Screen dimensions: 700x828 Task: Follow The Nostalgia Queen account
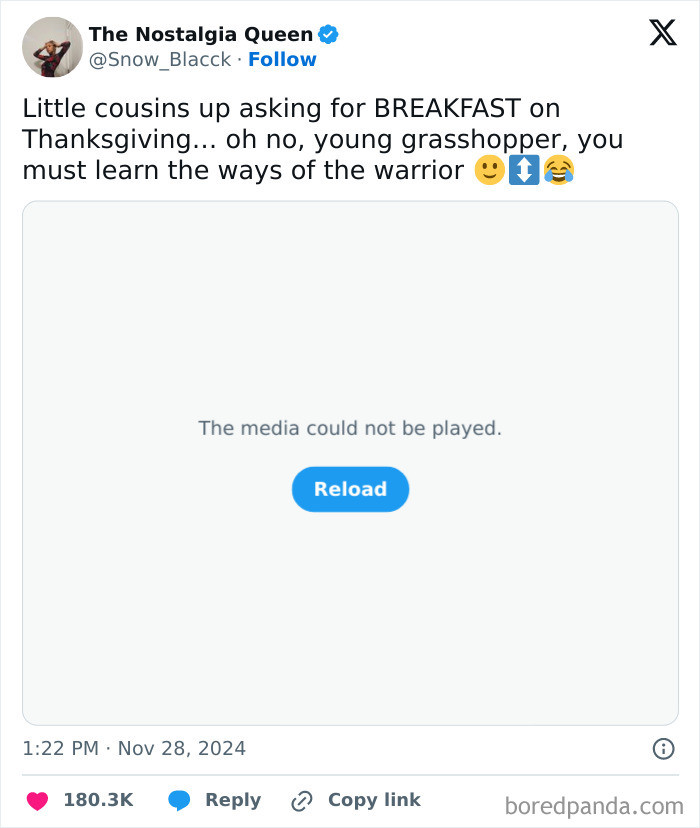[x=283, y=59]
